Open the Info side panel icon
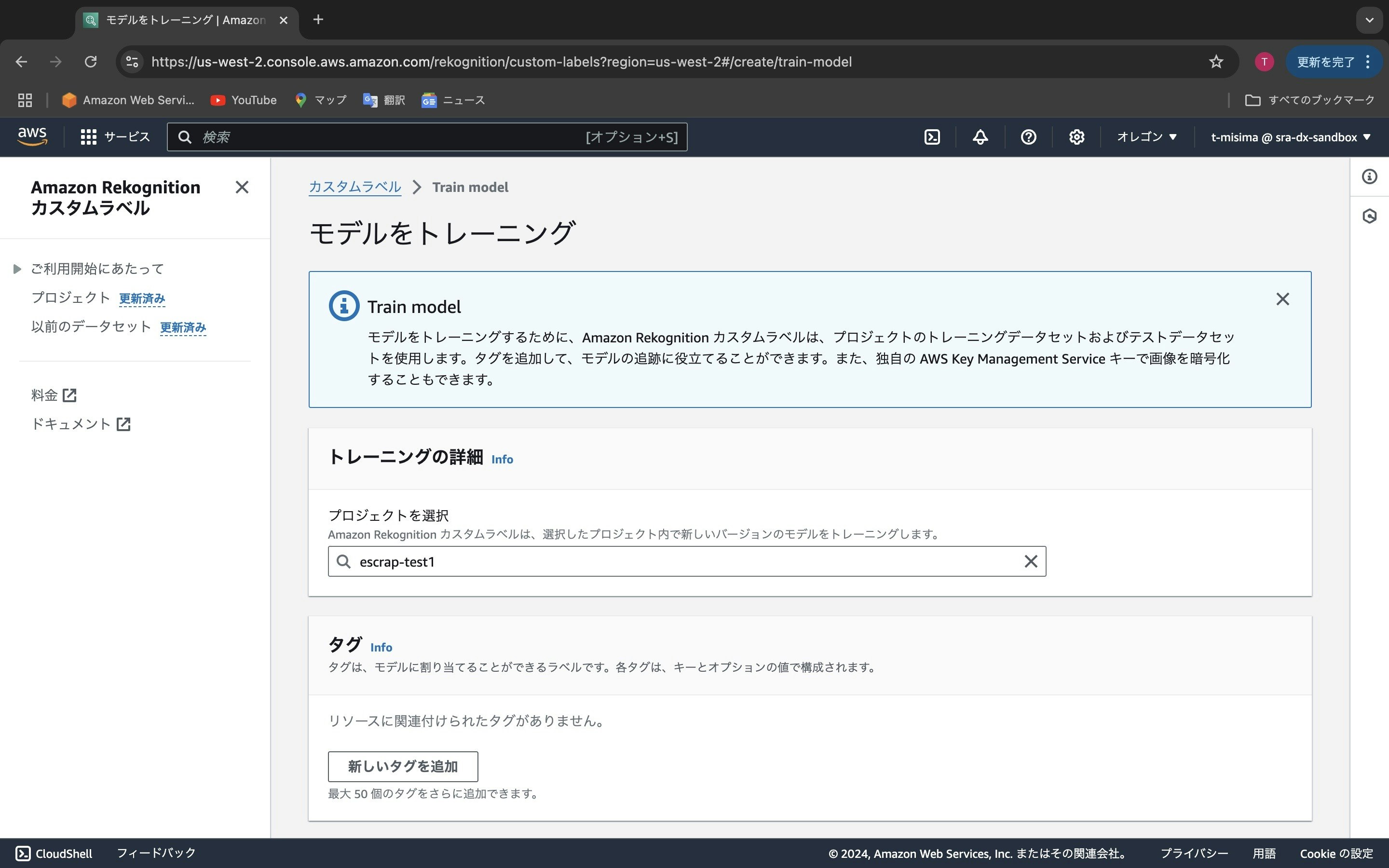 [x=1371, y=177]
